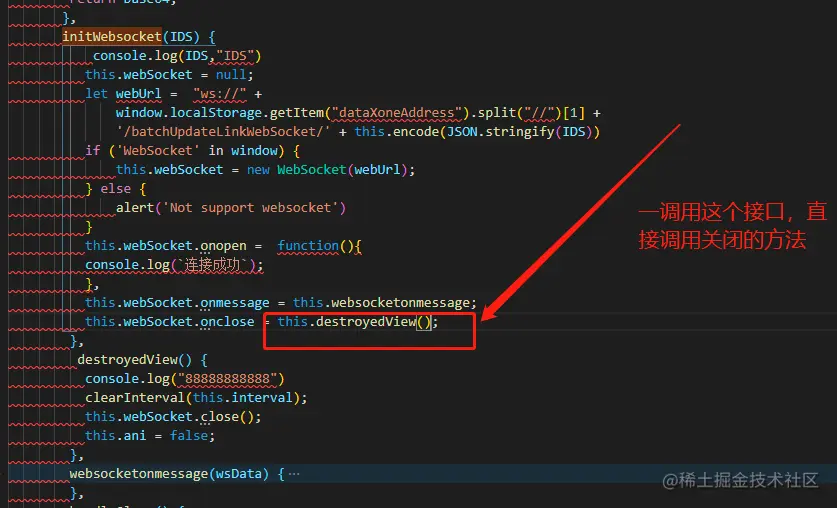The height and width of the screenshot is (508, 837).
Task: Click stringify in JSON.stringify
Action: pos(519,132)
